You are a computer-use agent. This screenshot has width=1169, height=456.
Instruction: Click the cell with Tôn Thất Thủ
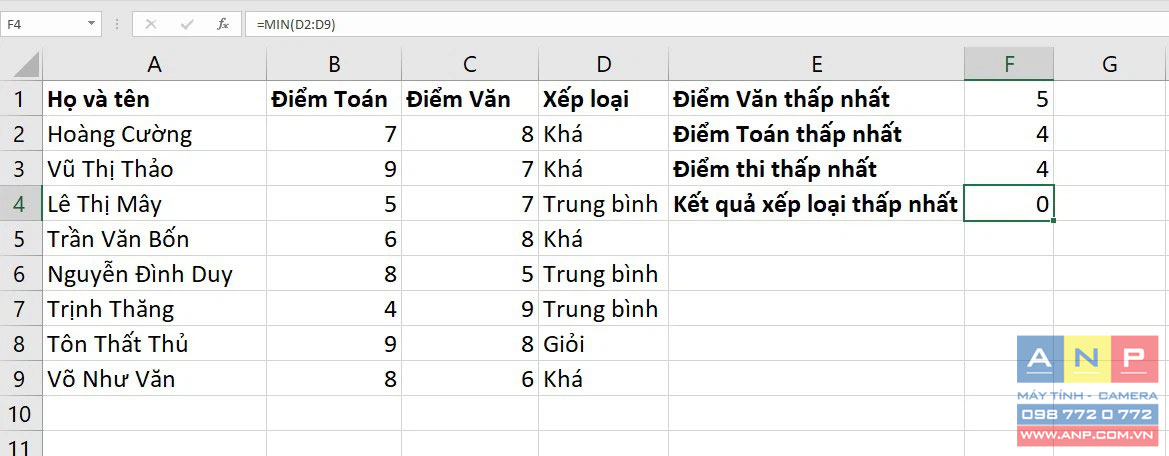[x=154, y=343]
